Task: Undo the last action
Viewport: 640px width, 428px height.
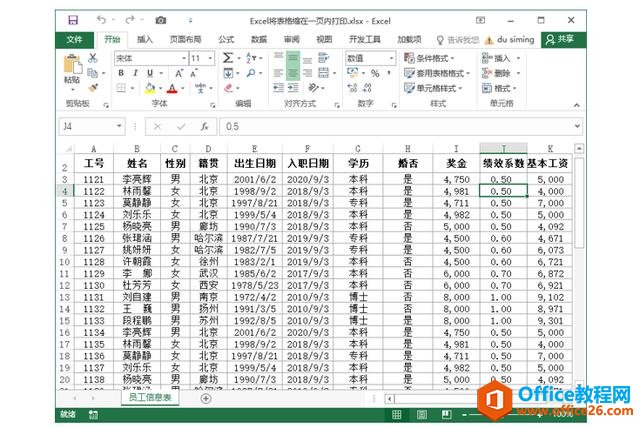Action: pyautogui.click(x=101, y=20)
